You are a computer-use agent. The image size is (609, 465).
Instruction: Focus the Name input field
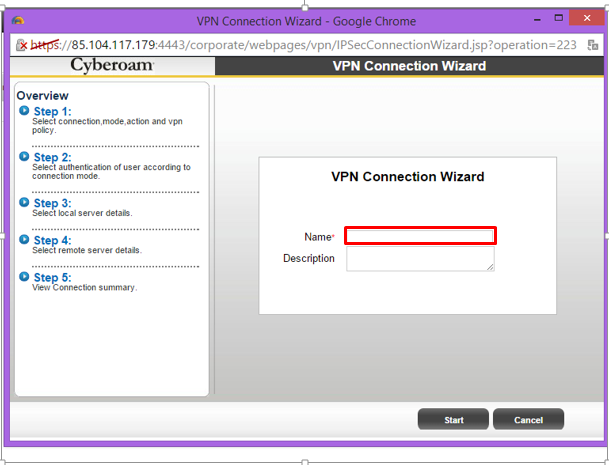tap(420, 236)
